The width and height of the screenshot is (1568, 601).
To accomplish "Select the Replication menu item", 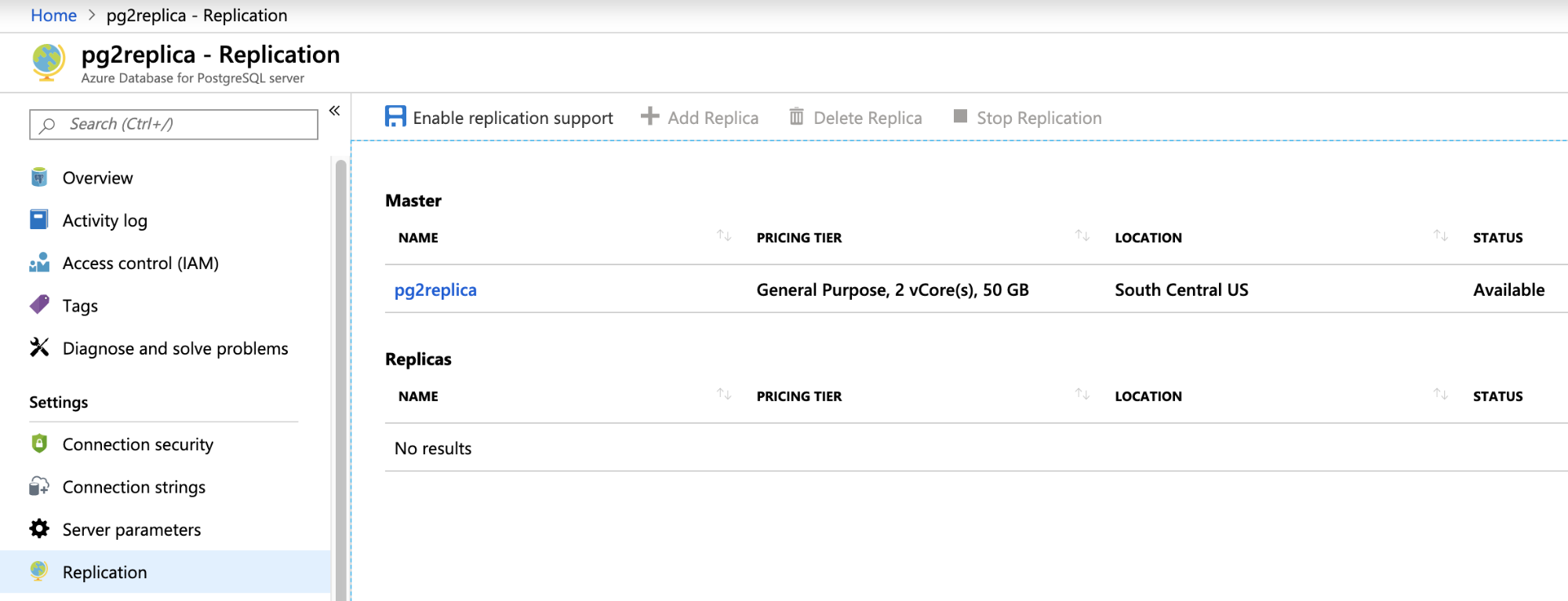I will 166,572.
